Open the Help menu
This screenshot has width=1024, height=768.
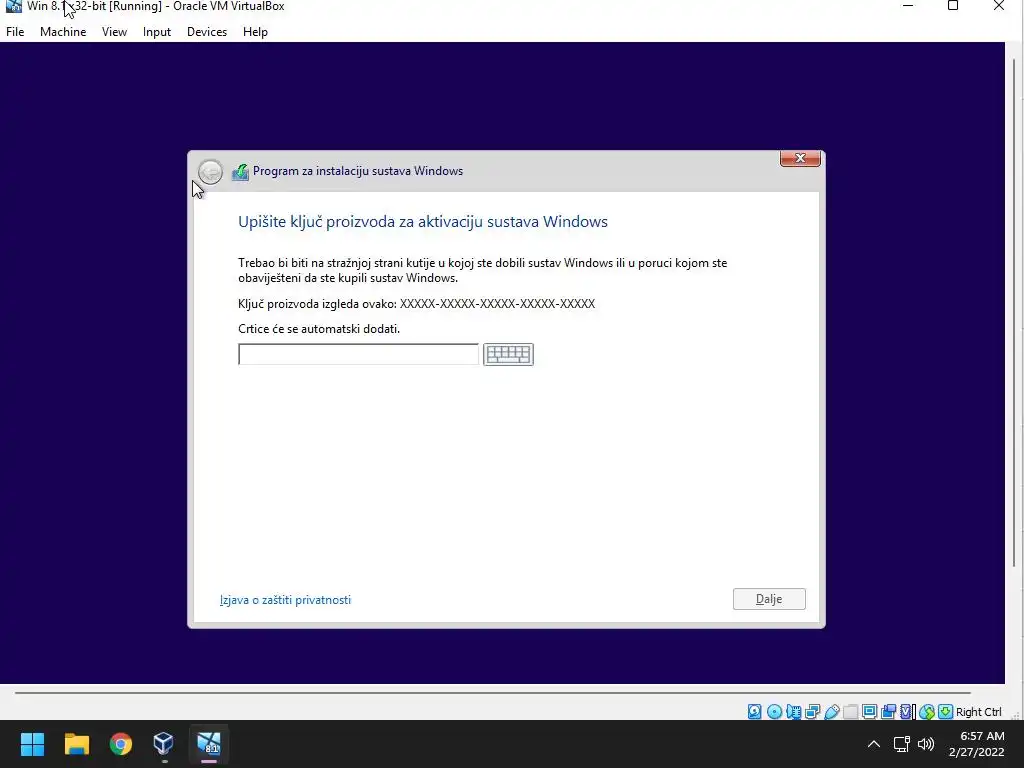coord(255,31)
